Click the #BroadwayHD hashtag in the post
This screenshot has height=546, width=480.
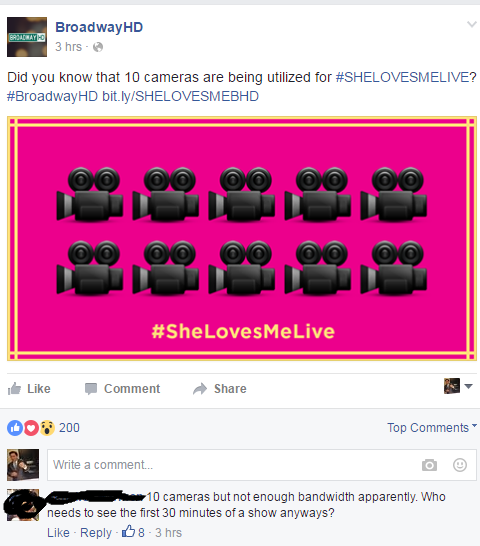[52, 96]
